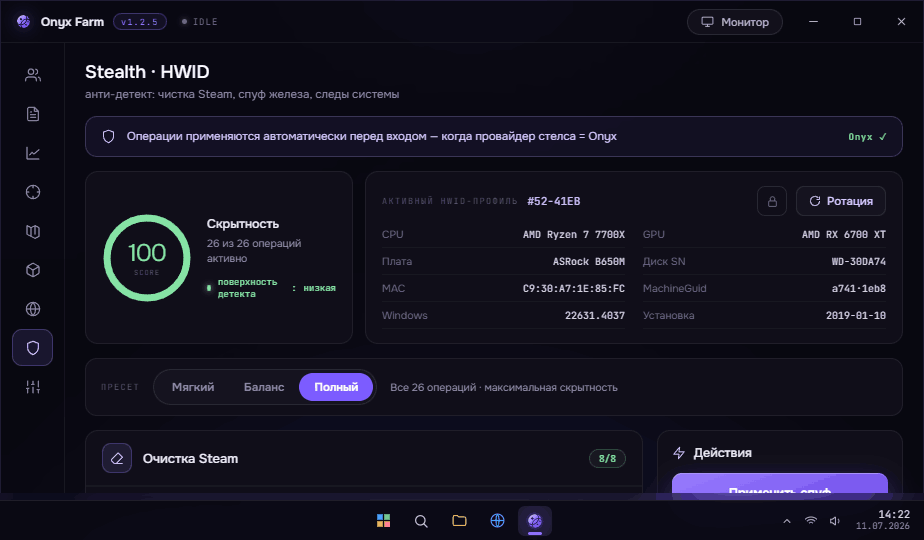Open Wi-Fi network tray icon
The image size is (924, 540).
811,521
